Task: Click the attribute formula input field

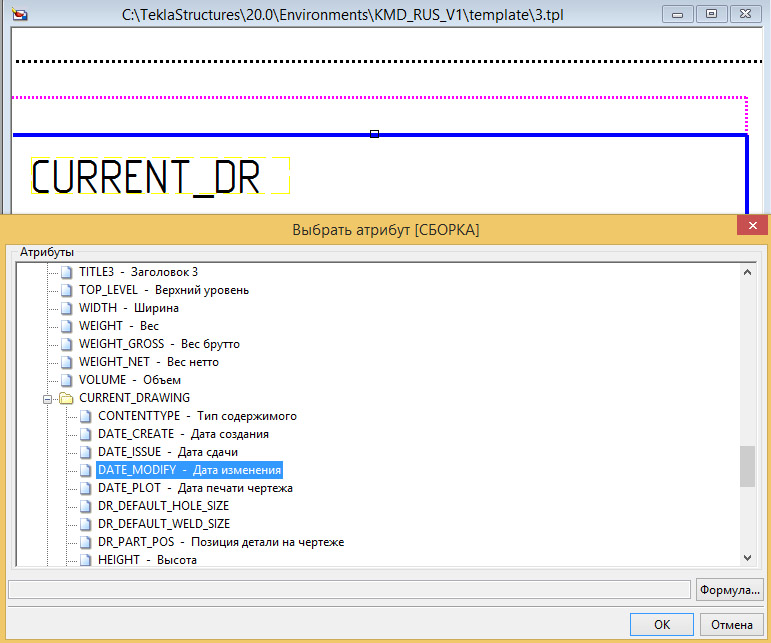Action: (350, 590)
